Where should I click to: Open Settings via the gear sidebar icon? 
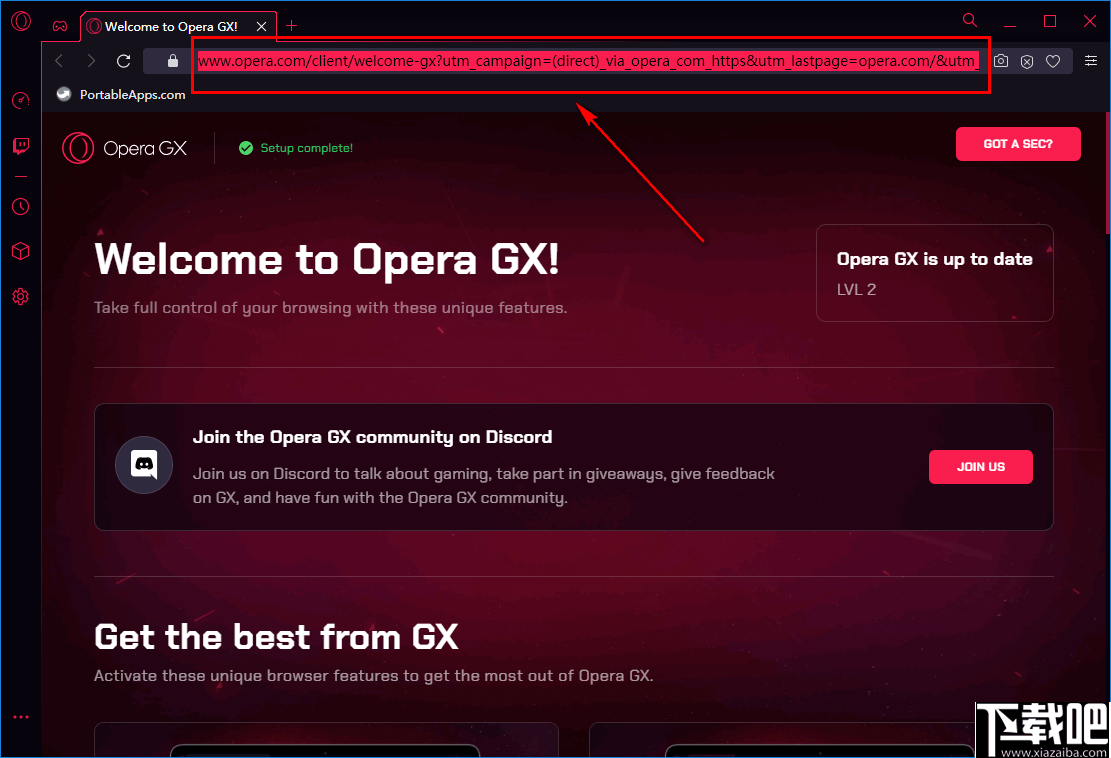pyautogui.click(x=21, y=296)
